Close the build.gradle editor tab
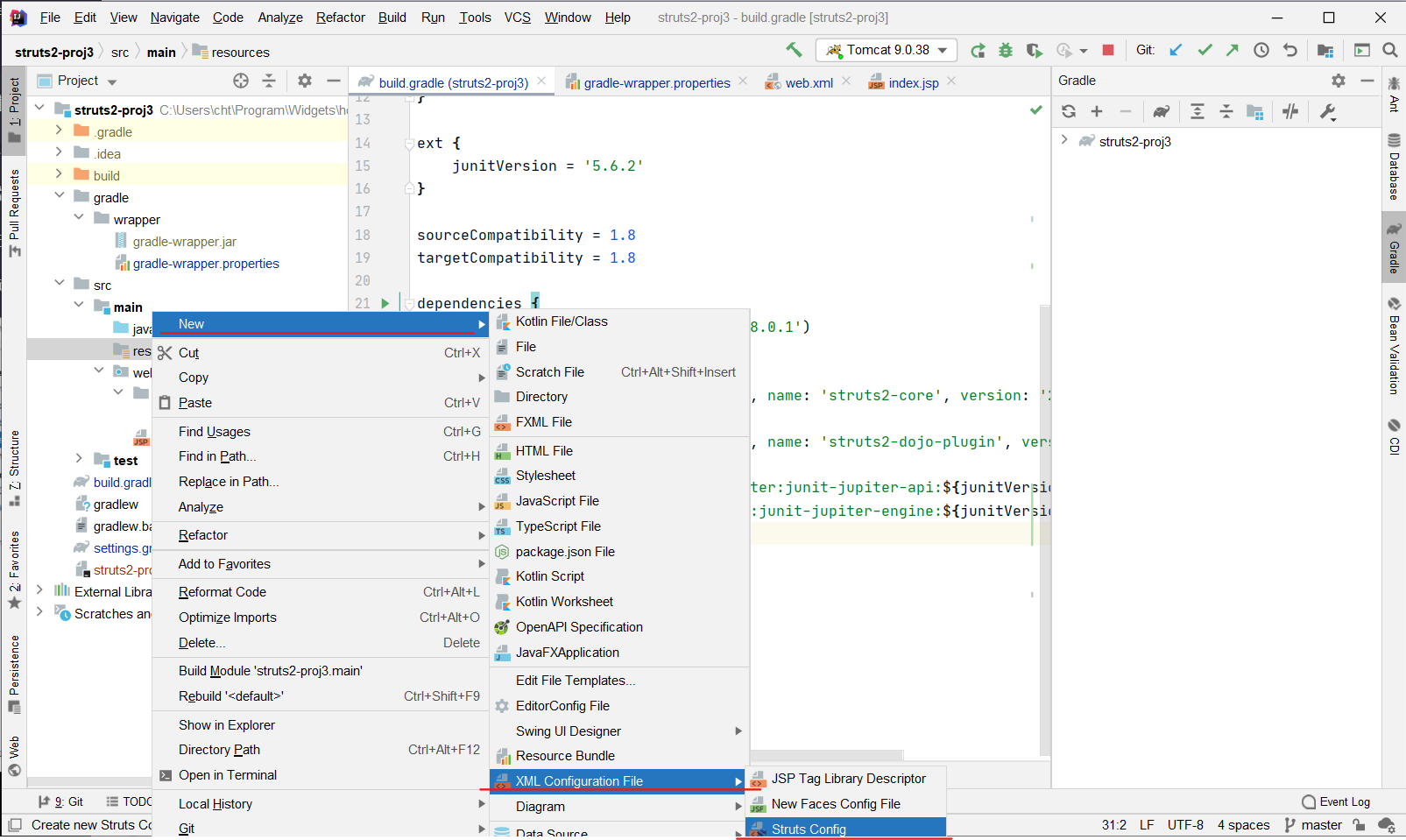Image resolution: width=1406 pixels, height=840 pixels. (x=541, y=81)
